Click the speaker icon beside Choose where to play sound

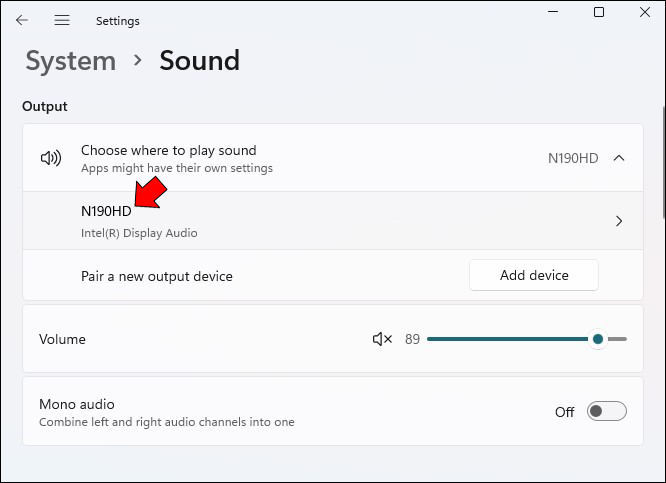pyautogui.click(x=50, y=158)
